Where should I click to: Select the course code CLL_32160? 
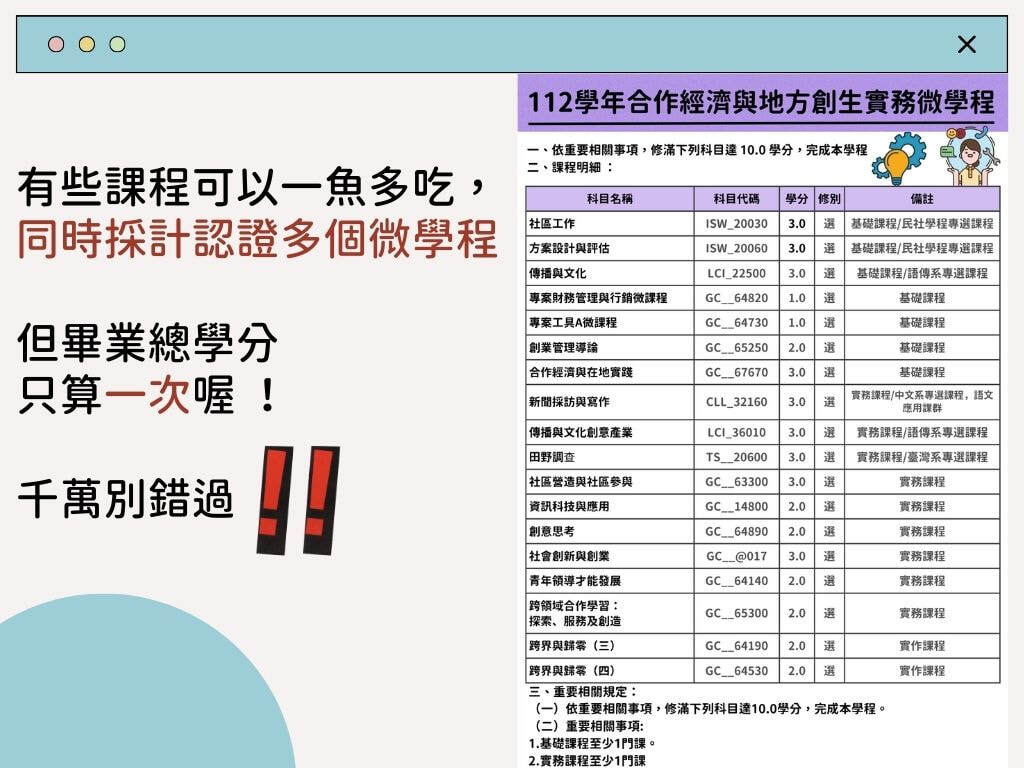pos(736,402)
